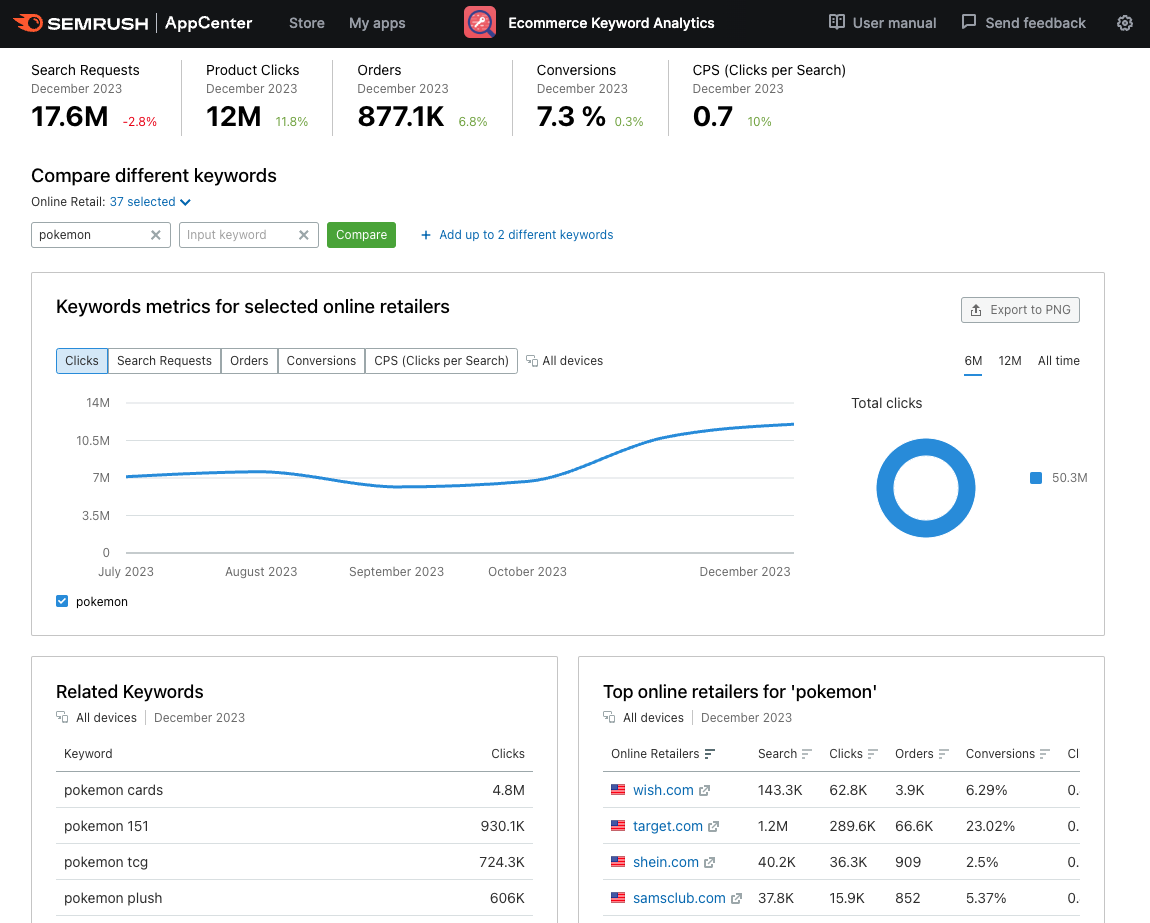
Task: Click the blue donut chart segment
Action: point(925,445)
